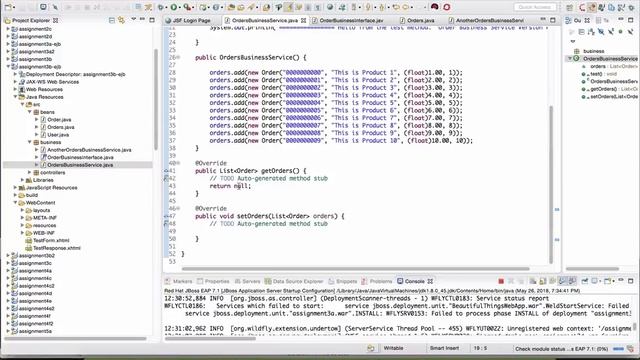Click the icon left of Writable in status bar
The height and width of the screenshot is (360, 640).
pos(371,348)
